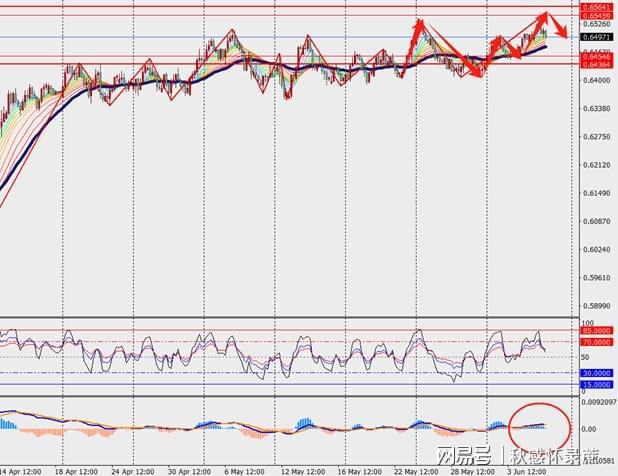The image size is (618, 476).
Task: Click the 0.60870 price axis value
Action: 596,221
